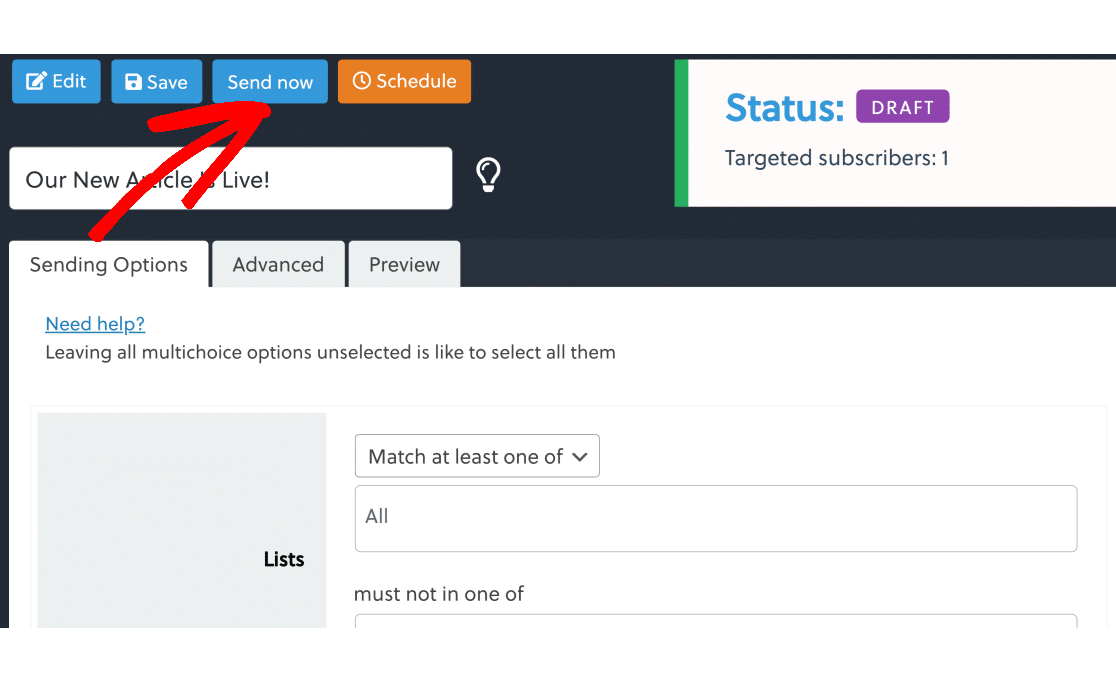
Task: Click the Edit button label
Action: (69, 81)
